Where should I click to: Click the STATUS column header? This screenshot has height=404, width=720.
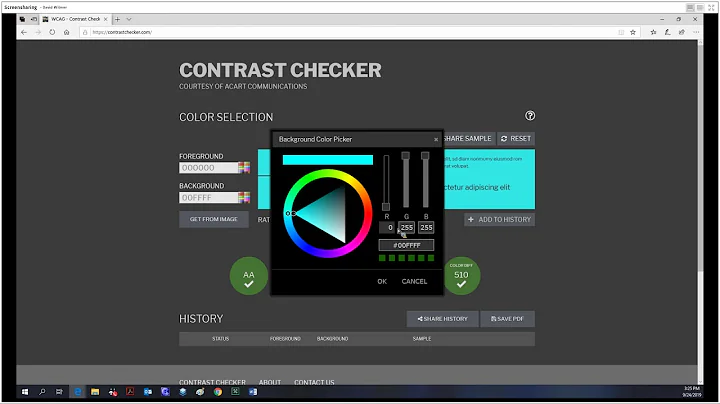[x=220, y=339]
